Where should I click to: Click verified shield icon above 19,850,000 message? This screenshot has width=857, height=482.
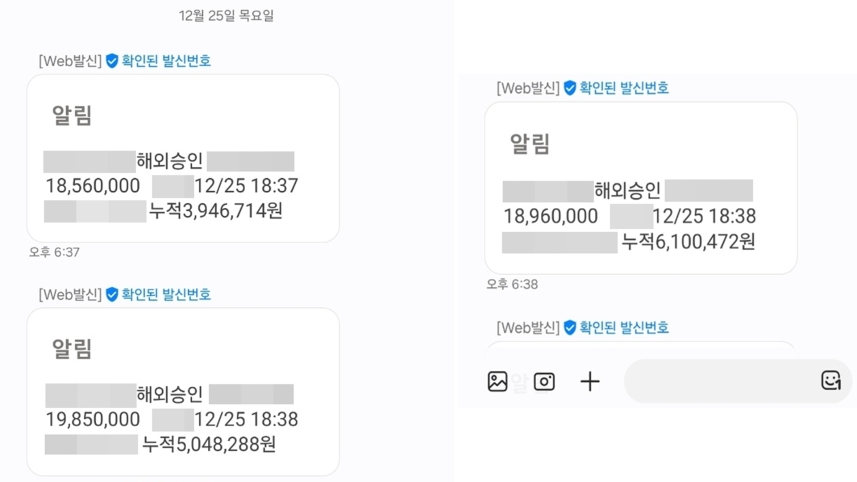click(112, 295)
